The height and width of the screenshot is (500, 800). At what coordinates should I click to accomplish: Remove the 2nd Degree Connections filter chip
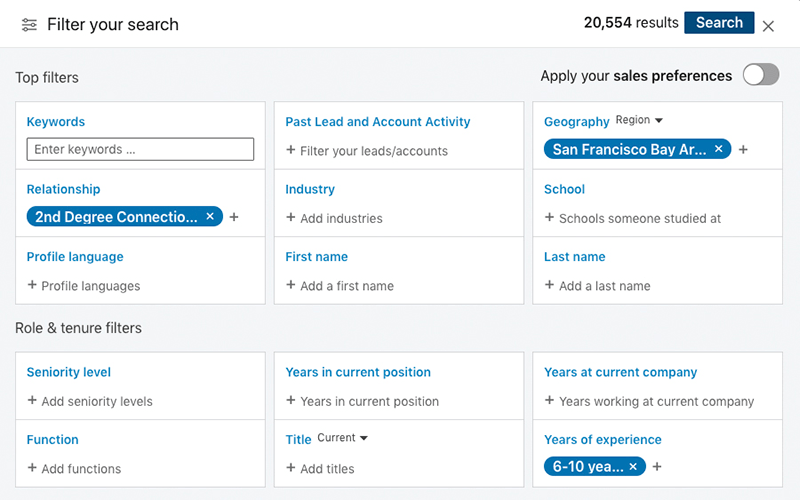click(x=209, y=216)
